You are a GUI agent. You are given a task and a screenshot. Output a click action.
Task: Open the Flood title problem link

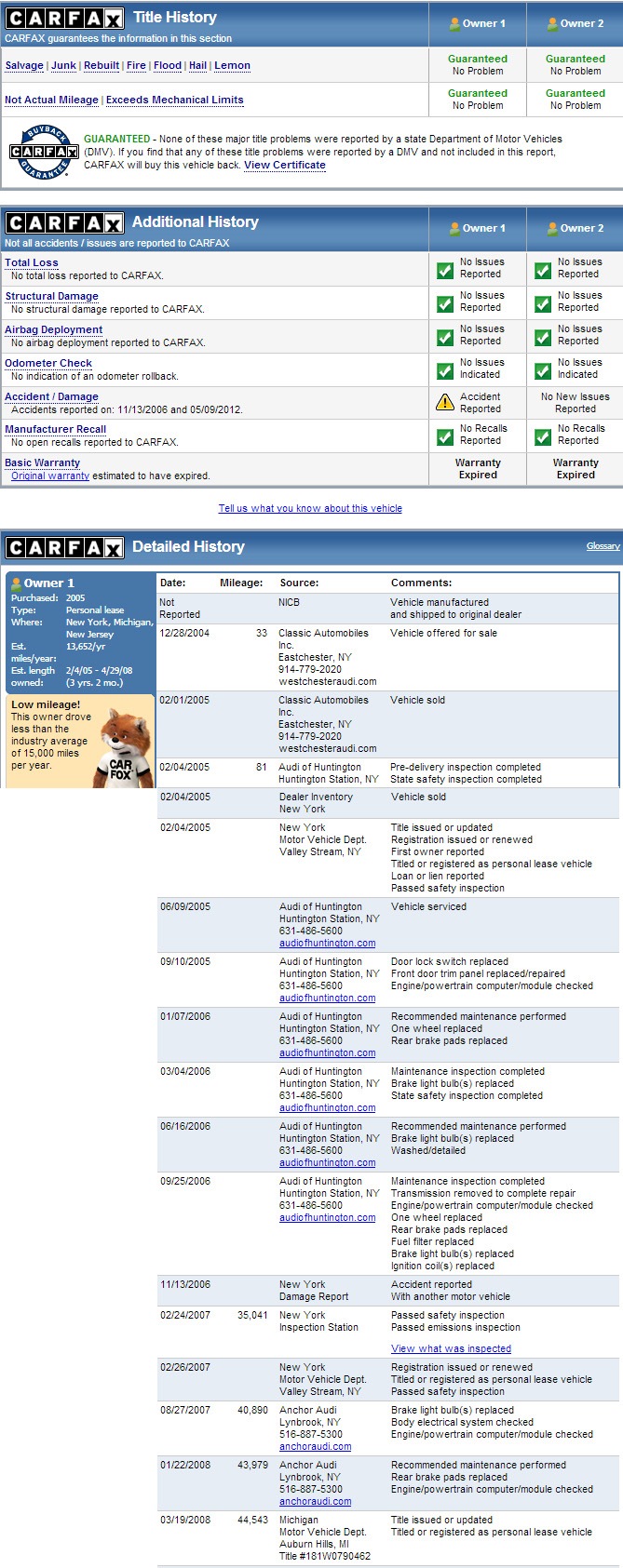click(168, 66)
